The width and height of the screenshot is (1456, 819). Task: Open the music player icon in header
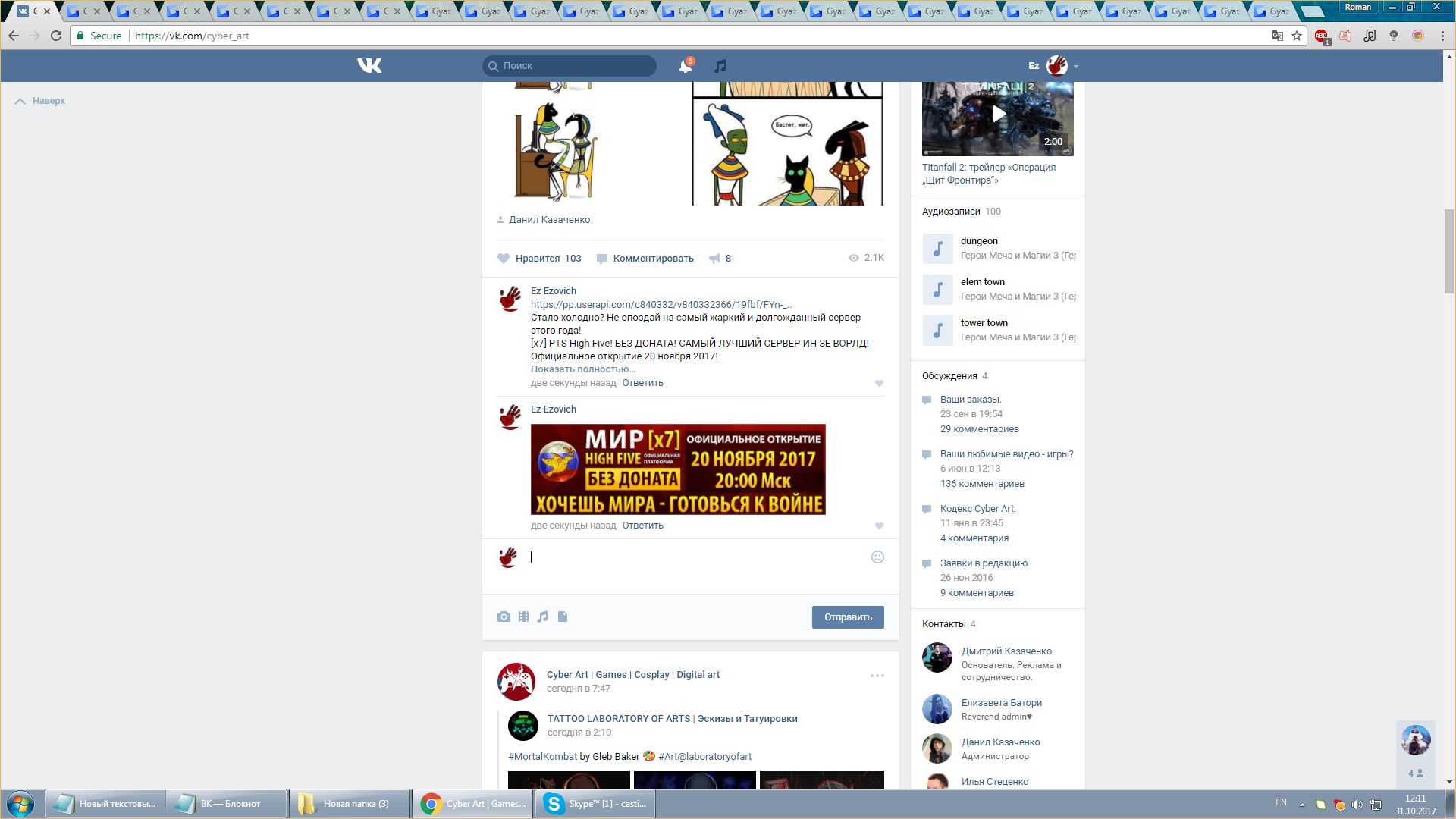click(720, 66)
